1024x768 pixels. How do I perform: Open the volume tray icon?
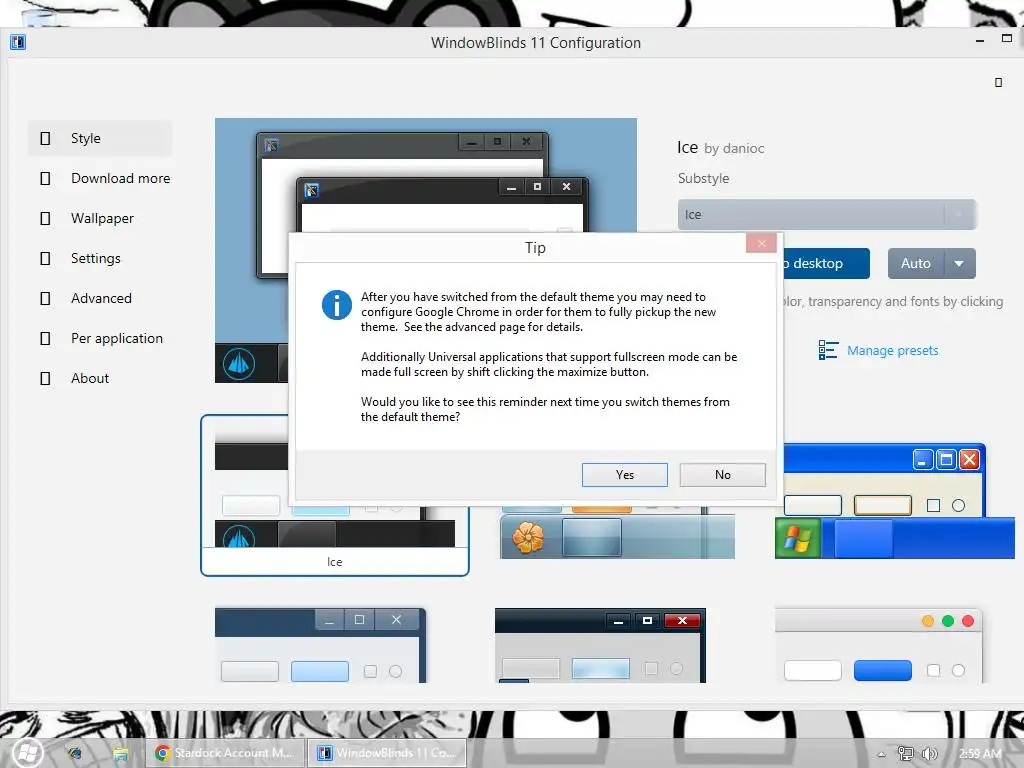tap(929, 754)
